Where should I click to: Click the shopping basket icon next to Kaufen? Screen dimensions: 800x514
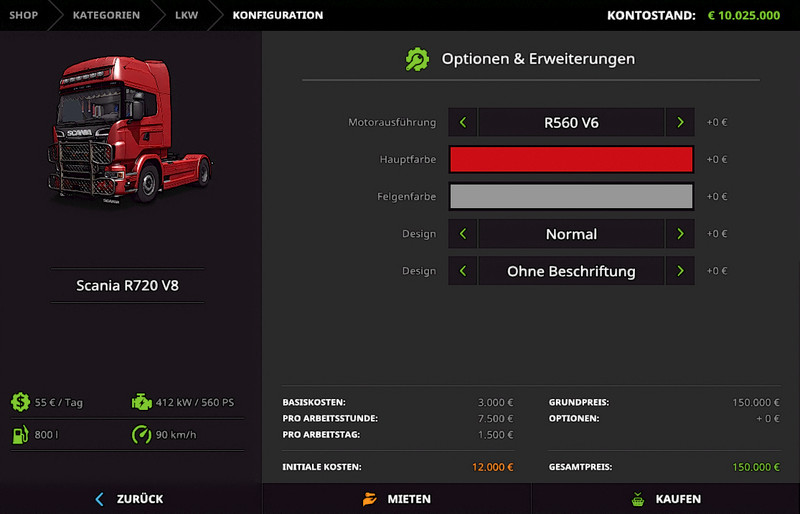click(x=636, y=499)
